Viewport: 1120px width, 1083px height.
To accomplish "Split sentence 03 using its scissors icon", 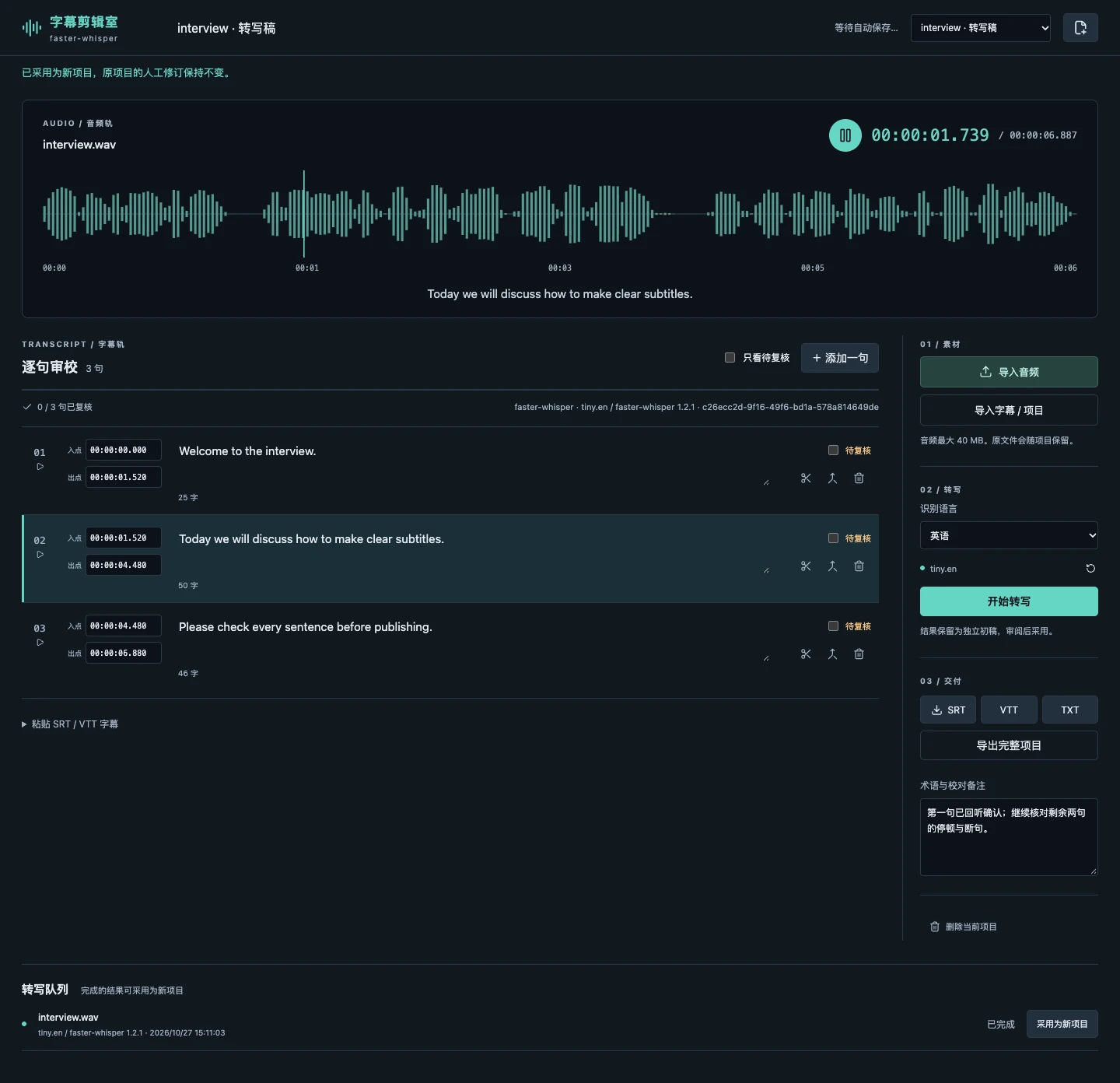I will (x=806, y=654).
